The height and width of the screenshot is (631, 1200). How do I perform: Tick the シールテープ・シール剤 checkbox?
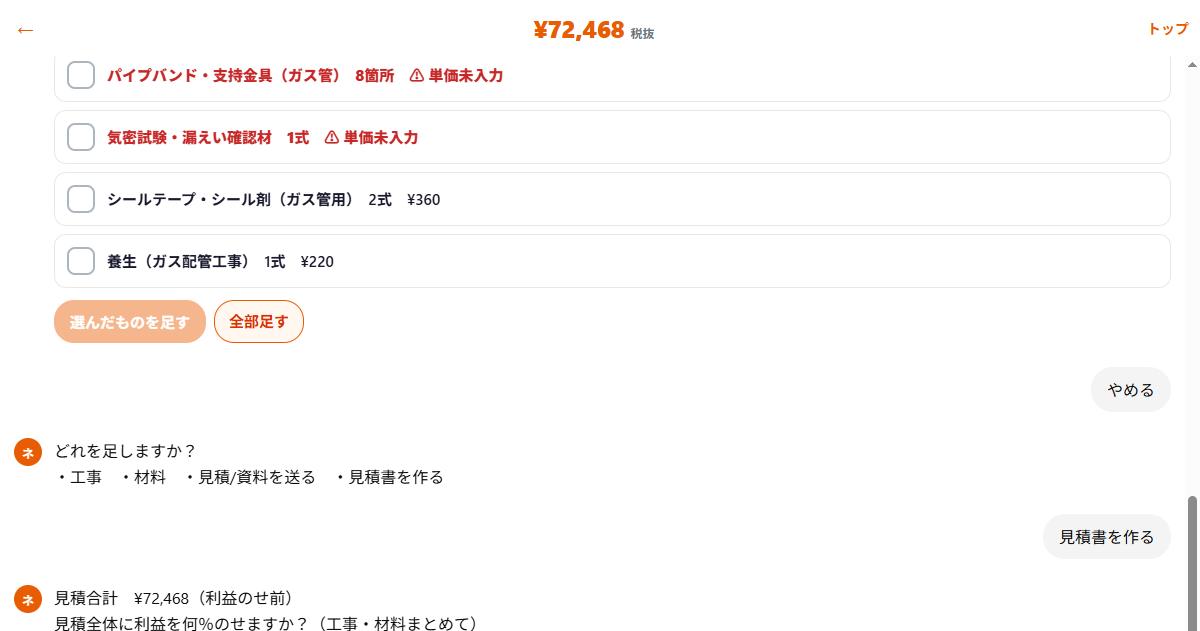(81, 199)
